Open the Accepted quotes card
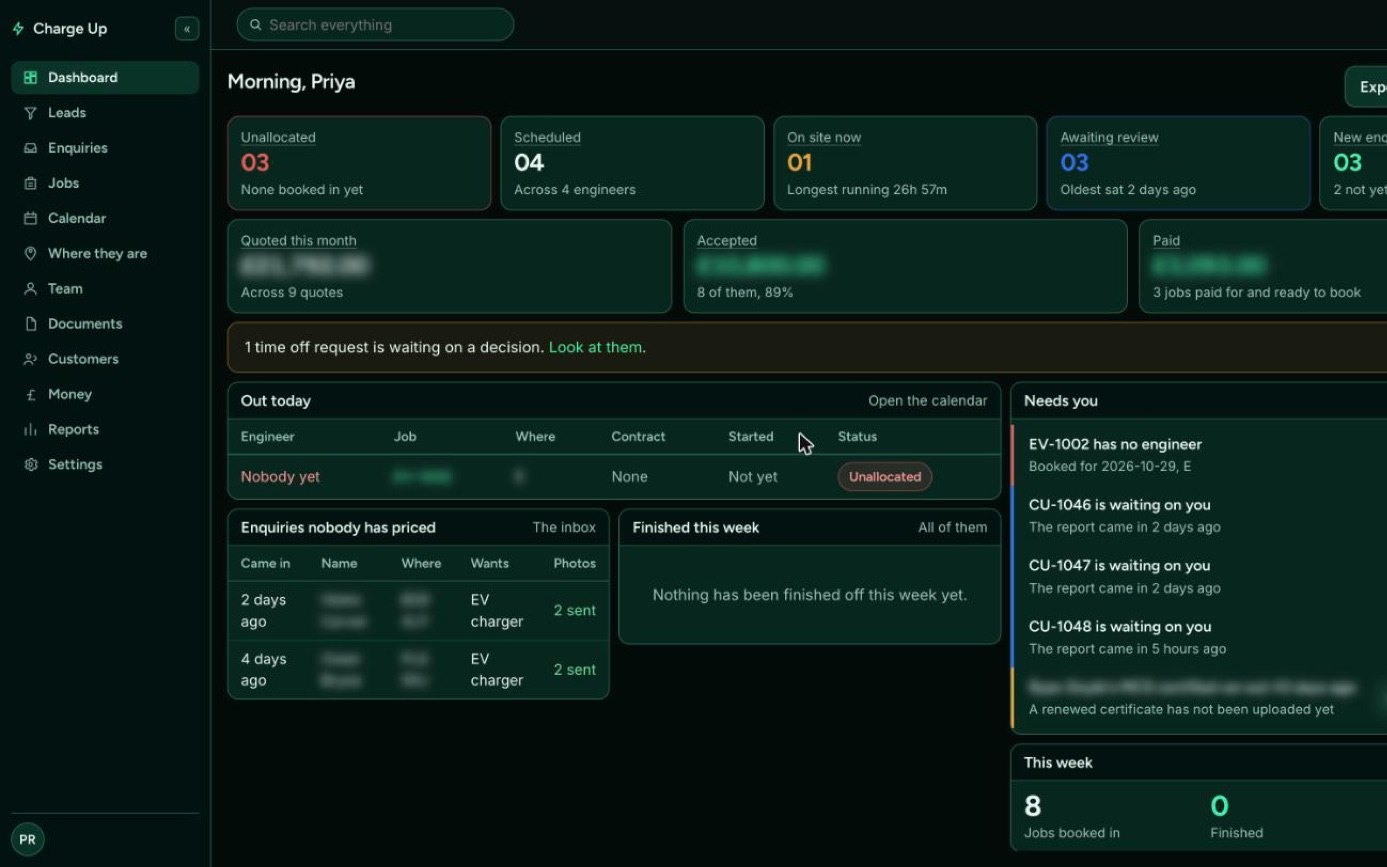The image size is (1387, 867). click(905, 266)
